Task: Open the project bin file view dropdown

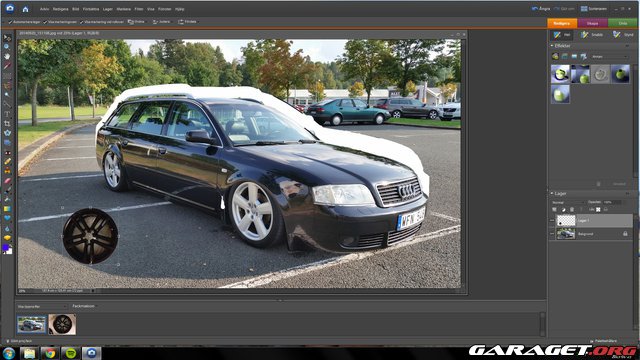Action: tap(41, 307)
